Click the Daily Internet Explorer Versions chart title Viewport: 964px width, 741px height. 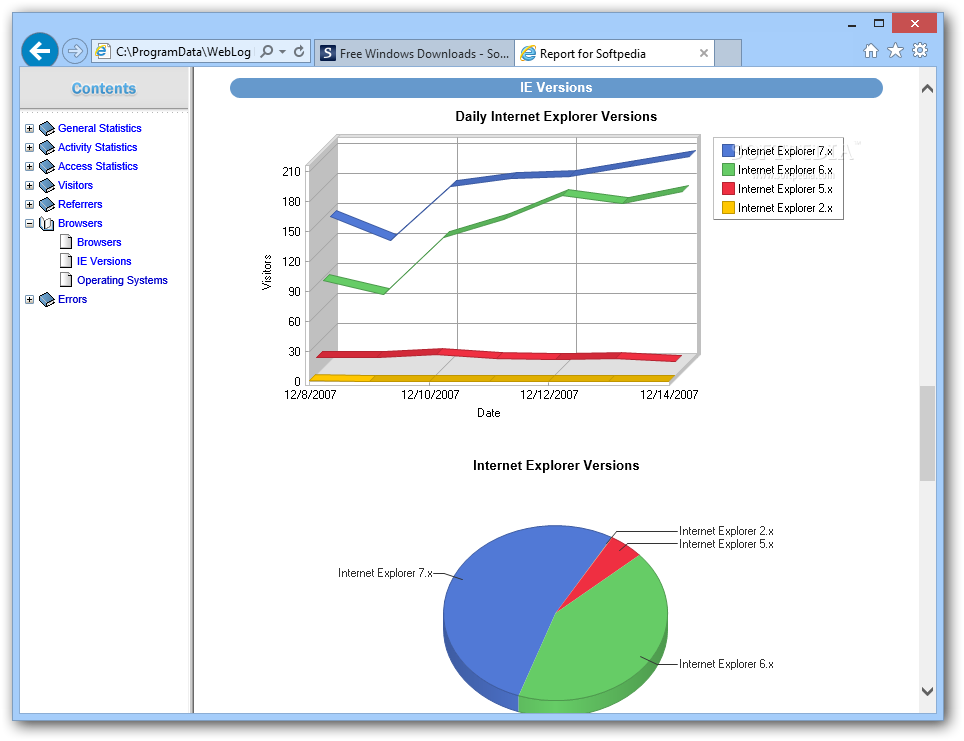(x=556, y=116)
